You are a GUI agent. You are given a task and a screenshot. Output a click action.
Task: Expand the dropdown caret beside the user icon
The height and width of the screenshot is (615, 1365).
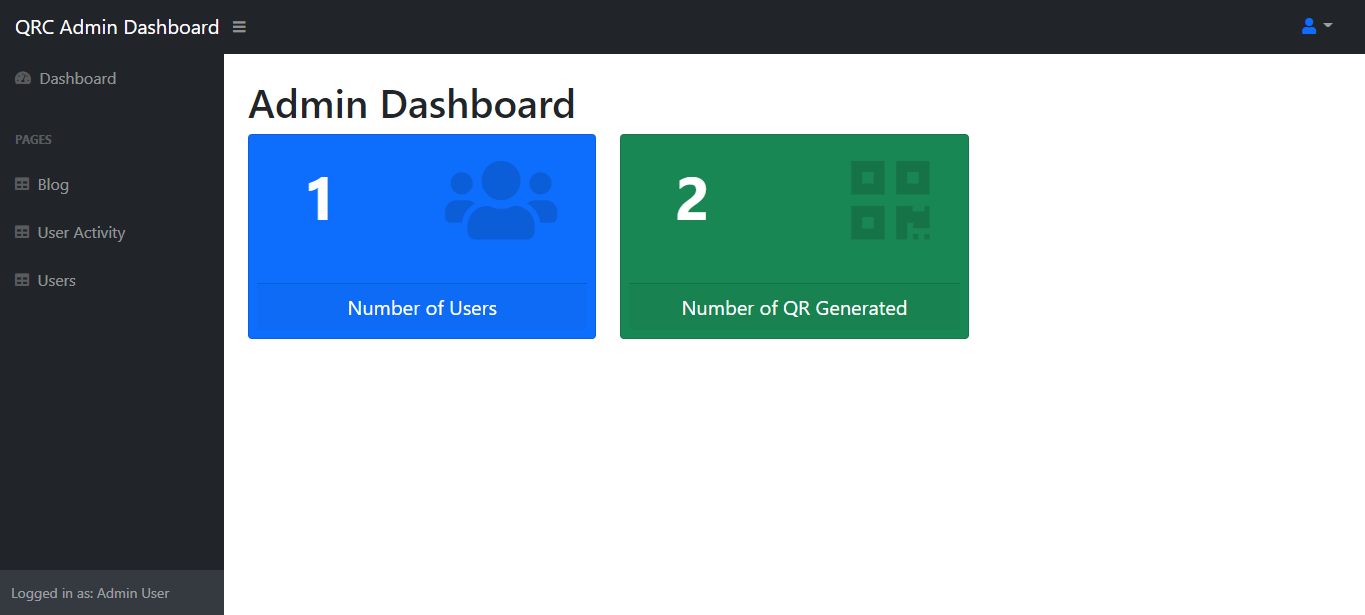(x=1328, y=26)
